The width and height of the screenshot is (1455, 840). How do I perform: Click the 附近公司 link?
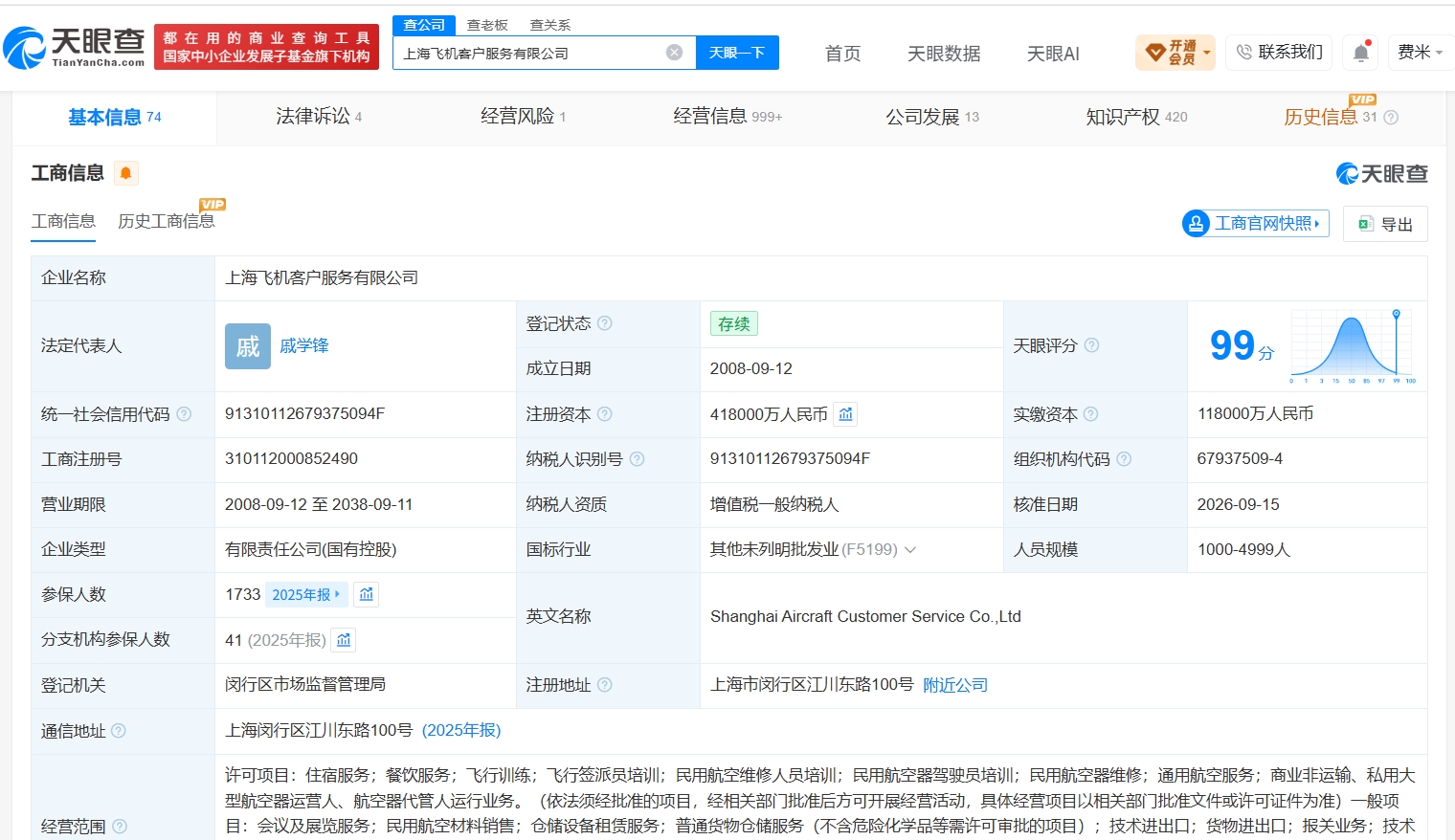[x=955, y=685]
